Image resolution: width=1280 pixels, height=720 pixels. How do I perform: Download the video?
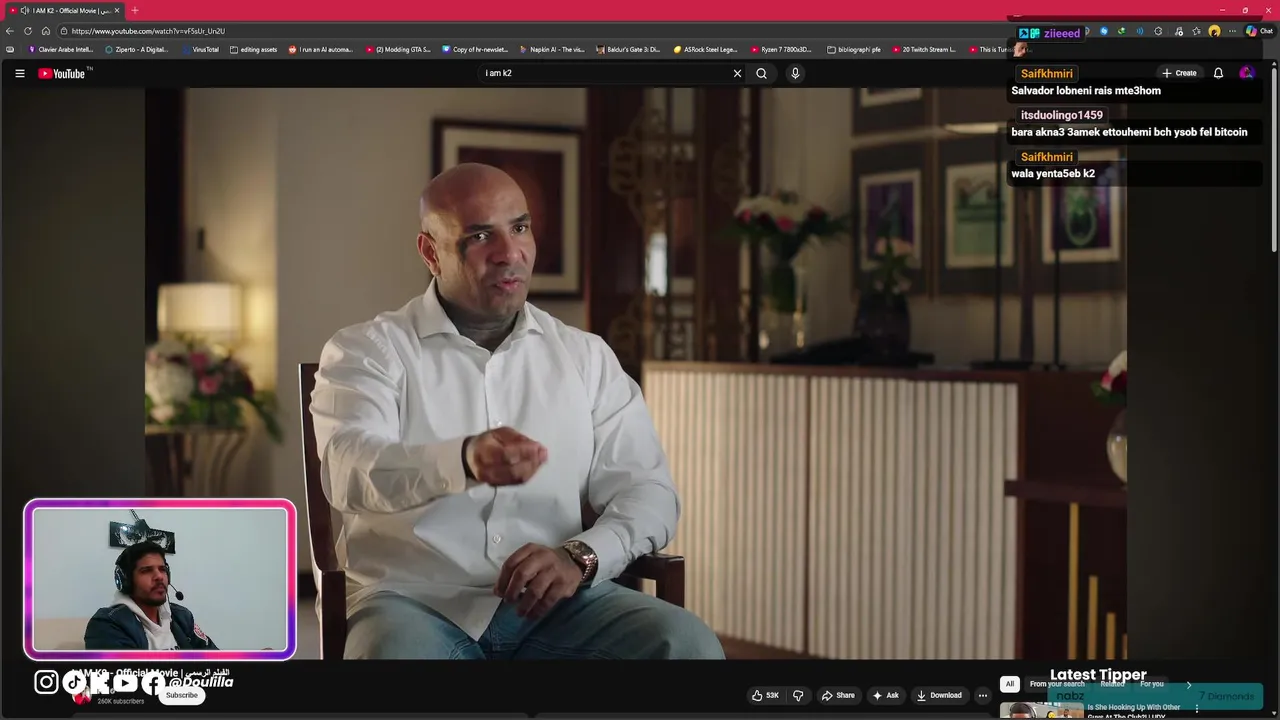pos(939,695)
